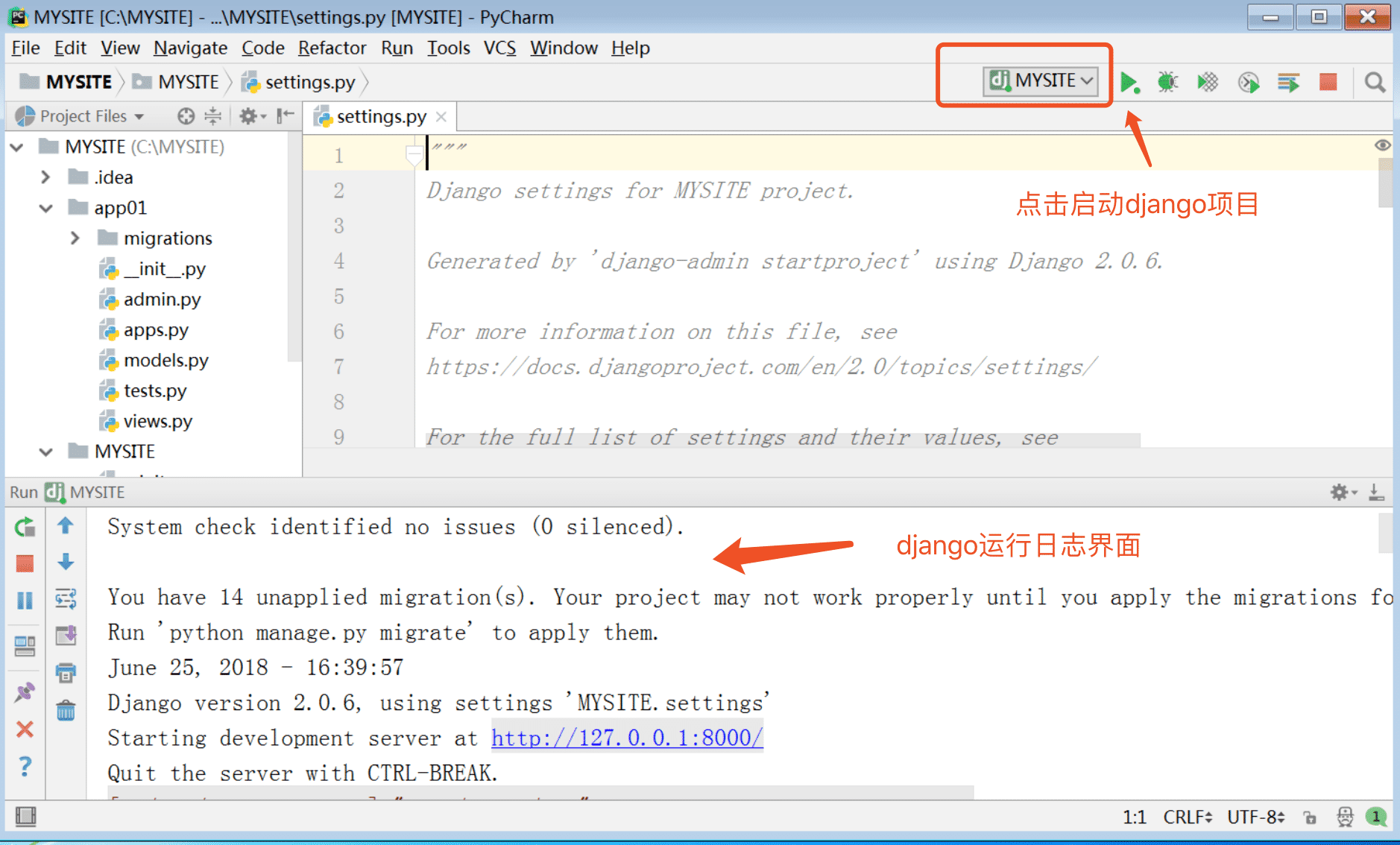
Task: Open the Tools menu
Action: point(448,48)
